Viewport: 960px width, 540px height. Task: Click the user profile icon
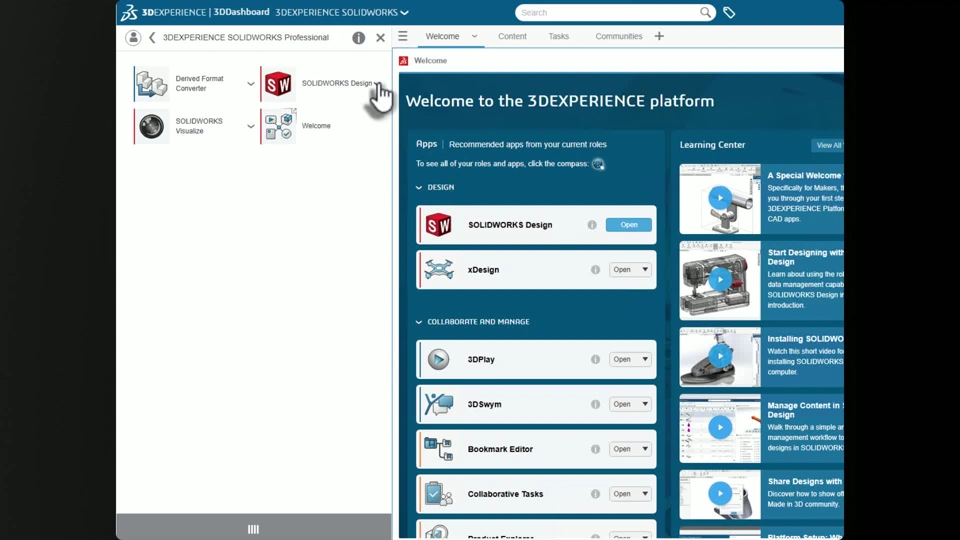pyautogui.click(x=133, y=37)
